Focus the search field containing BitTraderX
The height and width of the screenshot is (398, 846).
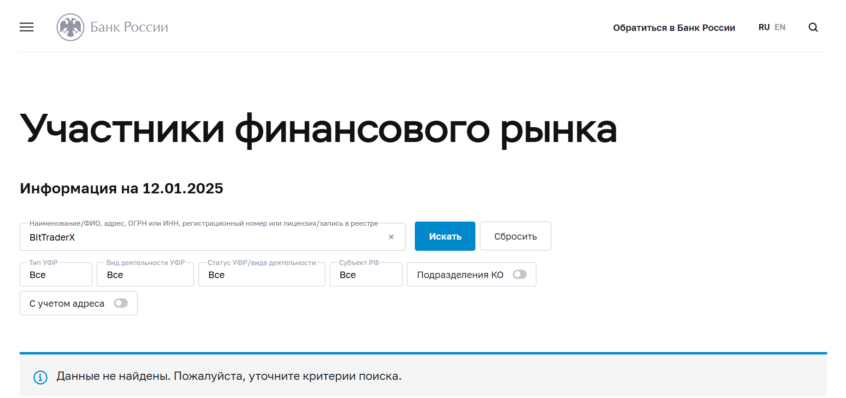[x=213, y=237]
